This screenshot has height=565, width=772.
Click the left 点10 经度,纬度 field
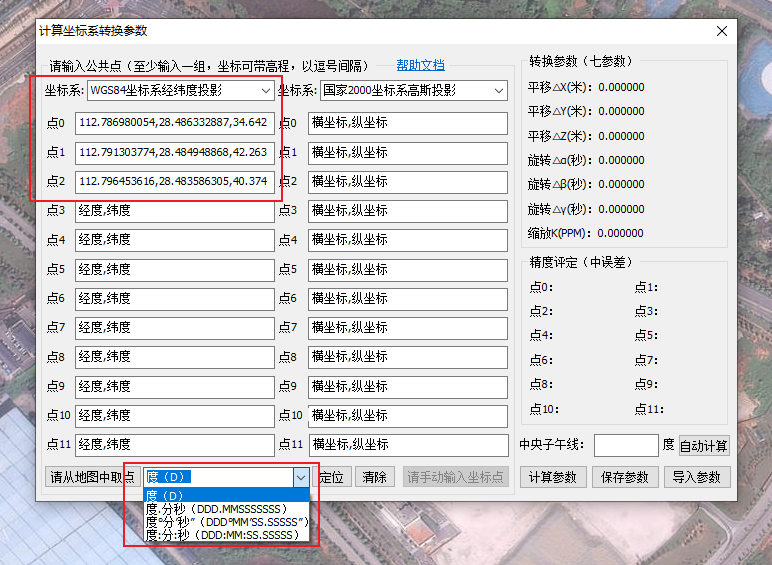[175, 416]
